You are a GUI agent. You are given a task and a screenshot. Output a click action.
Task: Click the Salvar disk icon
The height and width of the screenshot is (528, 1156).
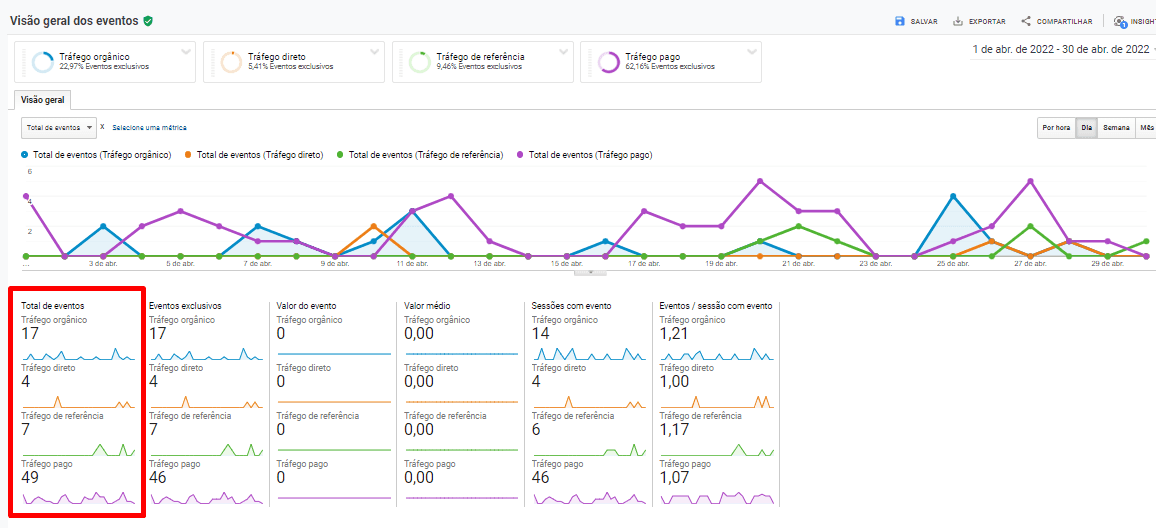[900, 21]
